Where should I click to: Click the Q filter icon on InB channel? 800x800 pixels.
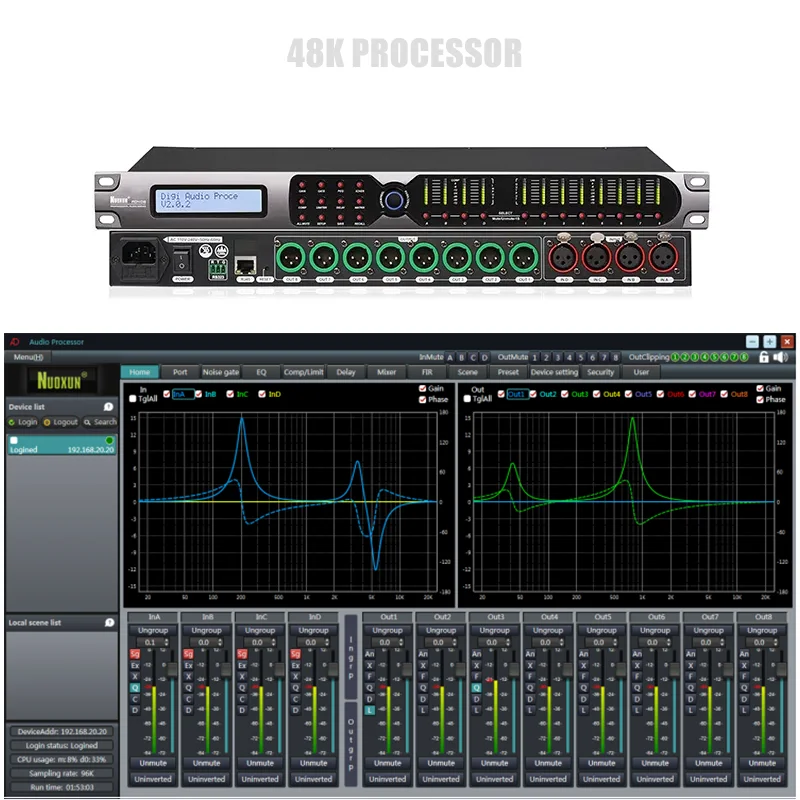point(187,687)
